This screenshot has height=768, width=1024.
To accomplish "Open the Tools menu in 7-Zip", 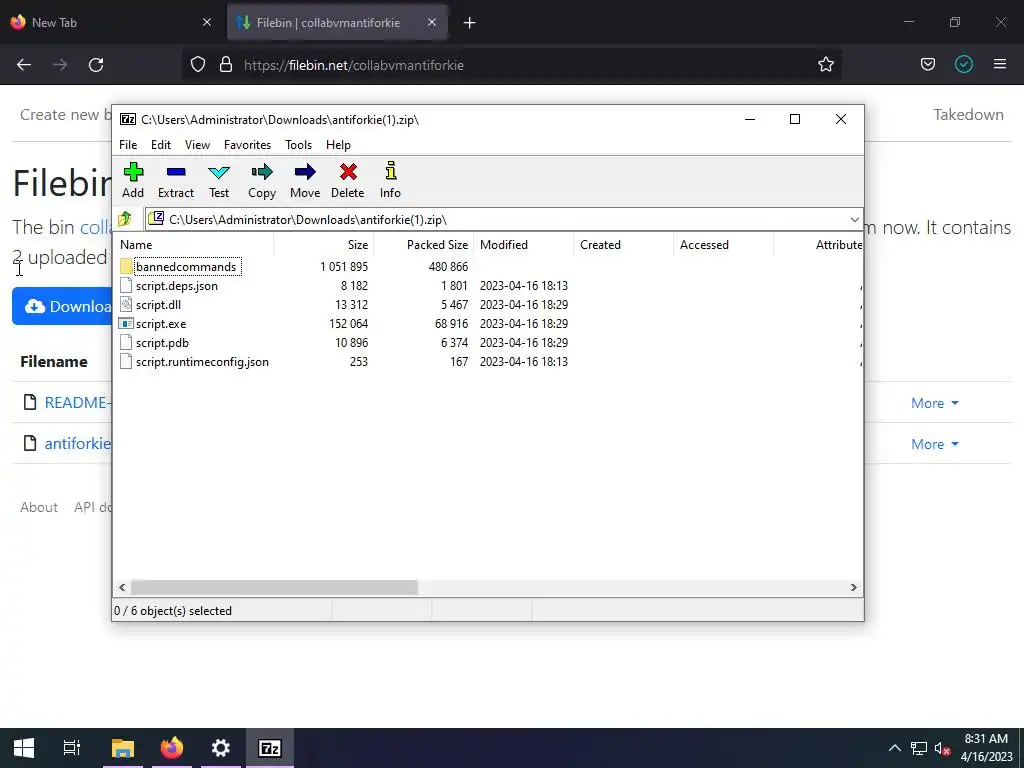I will click(x=298, y=145).
